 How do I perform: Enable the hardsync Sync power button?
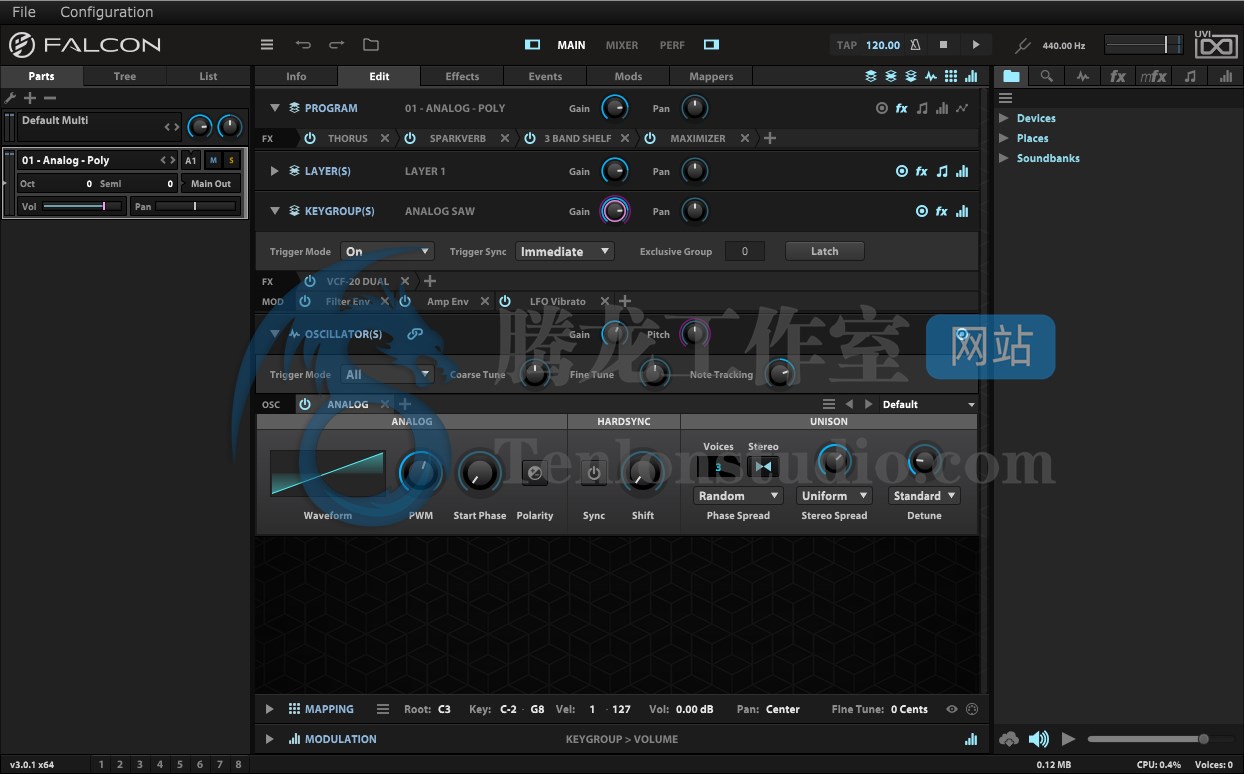594,473
